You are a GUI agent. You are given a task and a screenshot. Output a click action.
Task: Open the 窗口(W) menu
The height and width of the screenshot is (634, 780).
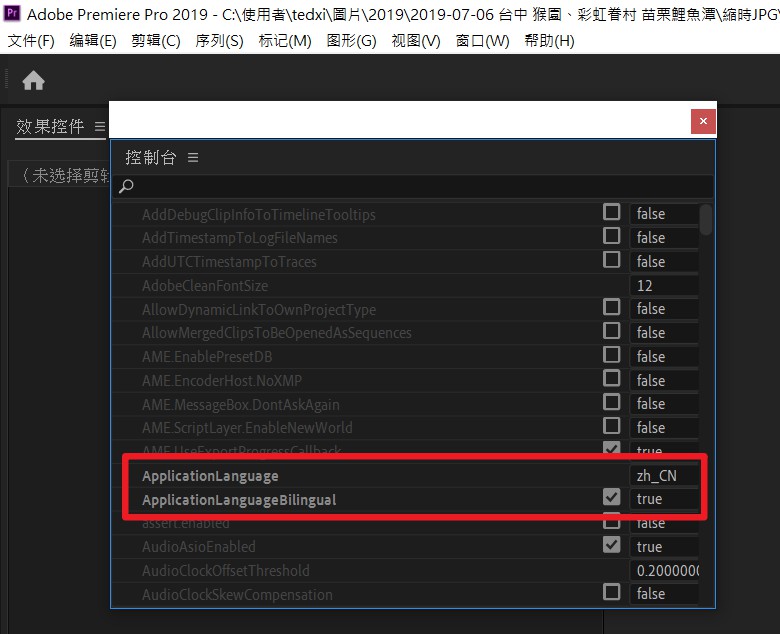coord(483,41)
